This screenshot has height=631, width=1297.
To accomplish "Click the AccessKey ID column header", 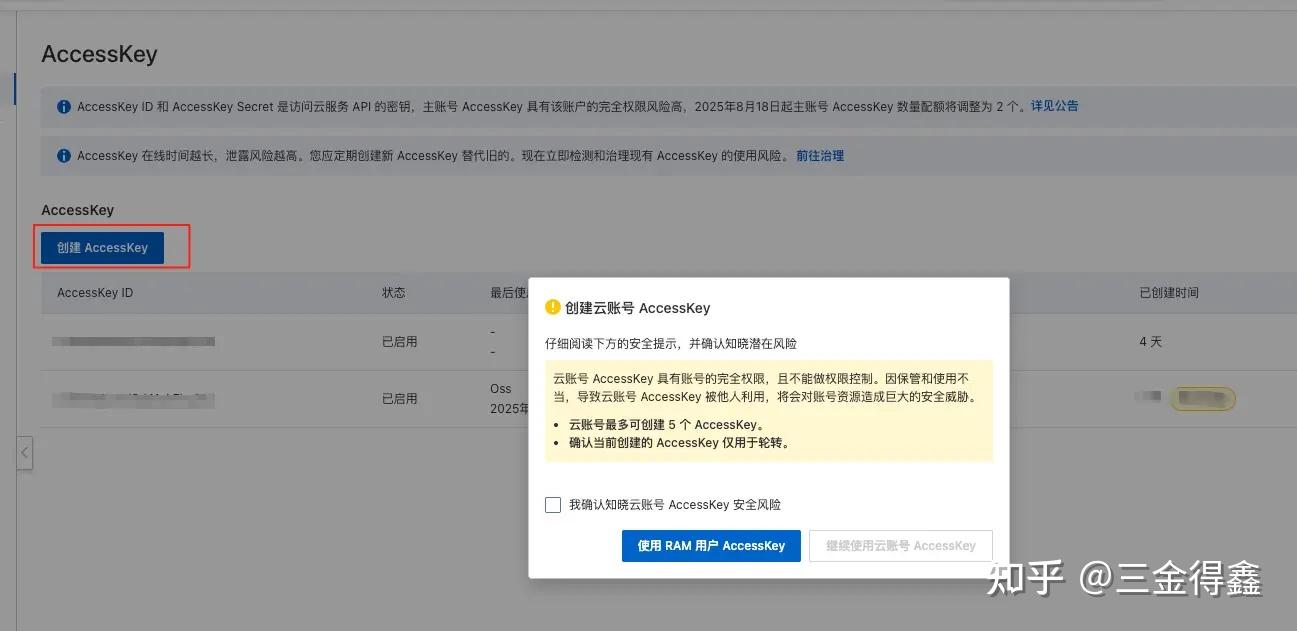I will [96, 292].
